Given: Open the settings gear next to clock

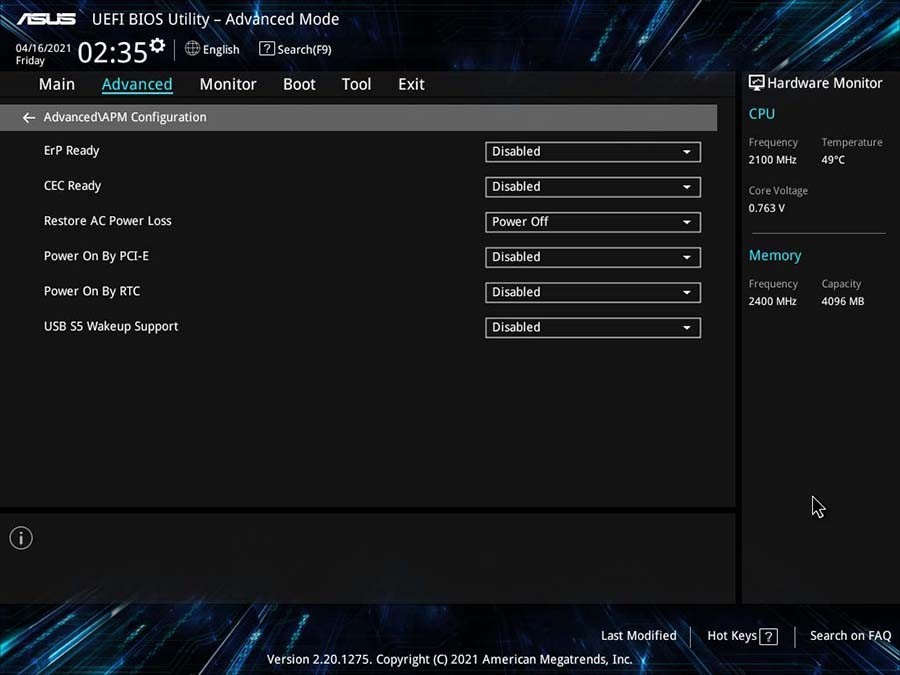Looking at the screenshot, I should [157, 45].
